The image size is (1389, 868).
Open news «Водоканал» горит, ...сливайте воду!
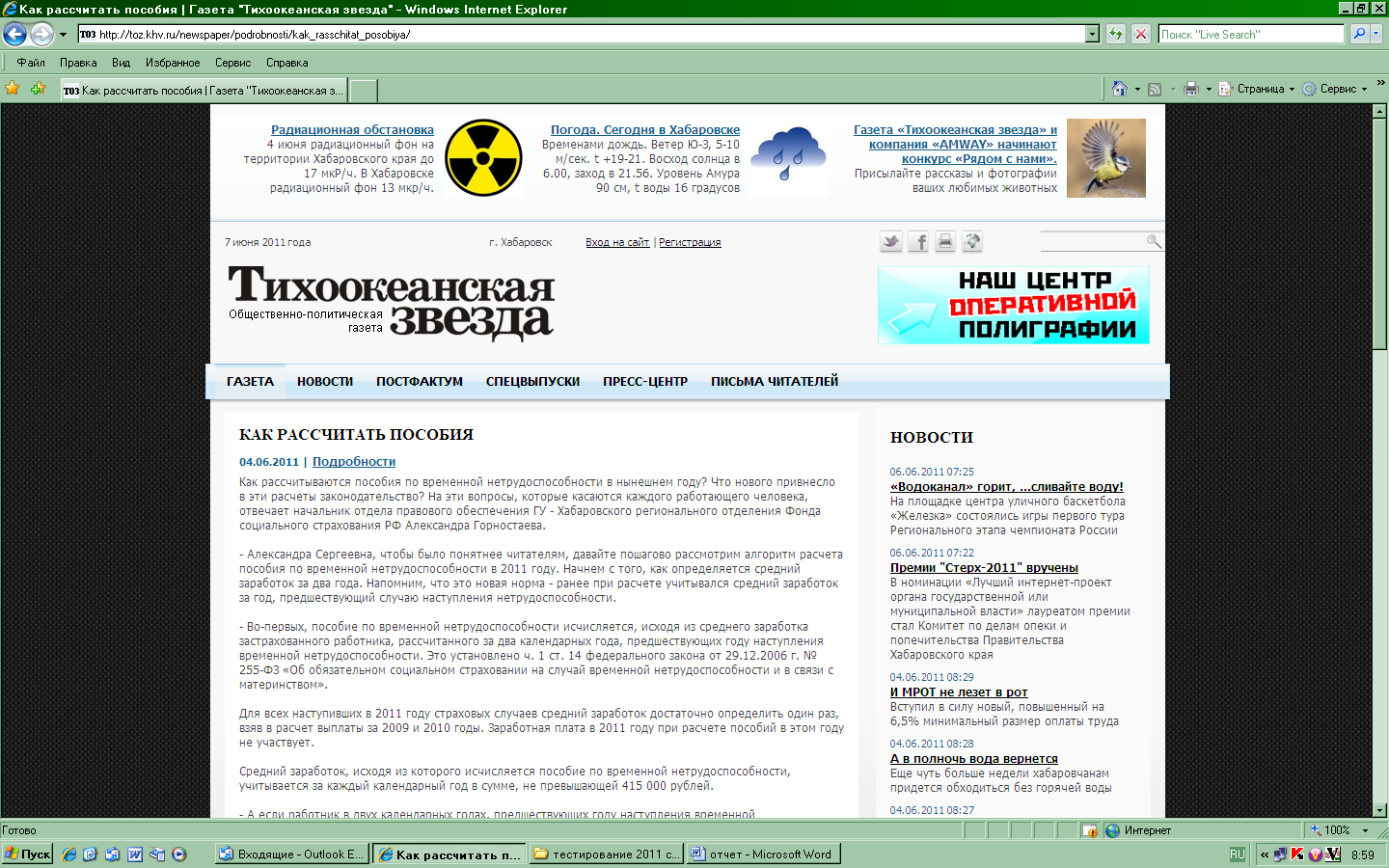1007,487
